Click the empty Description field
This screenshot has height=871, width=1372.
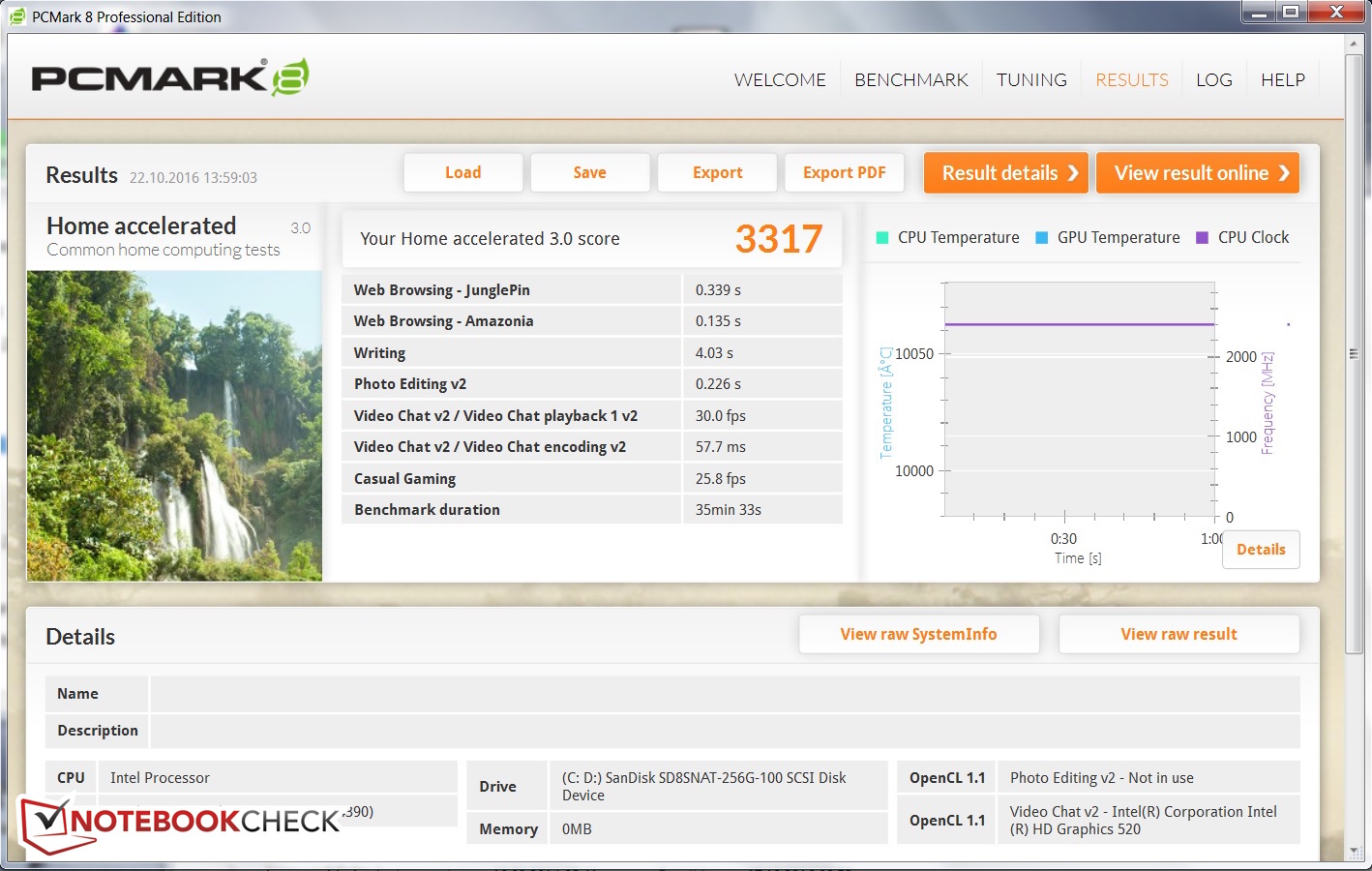click(x=725, y=731)
